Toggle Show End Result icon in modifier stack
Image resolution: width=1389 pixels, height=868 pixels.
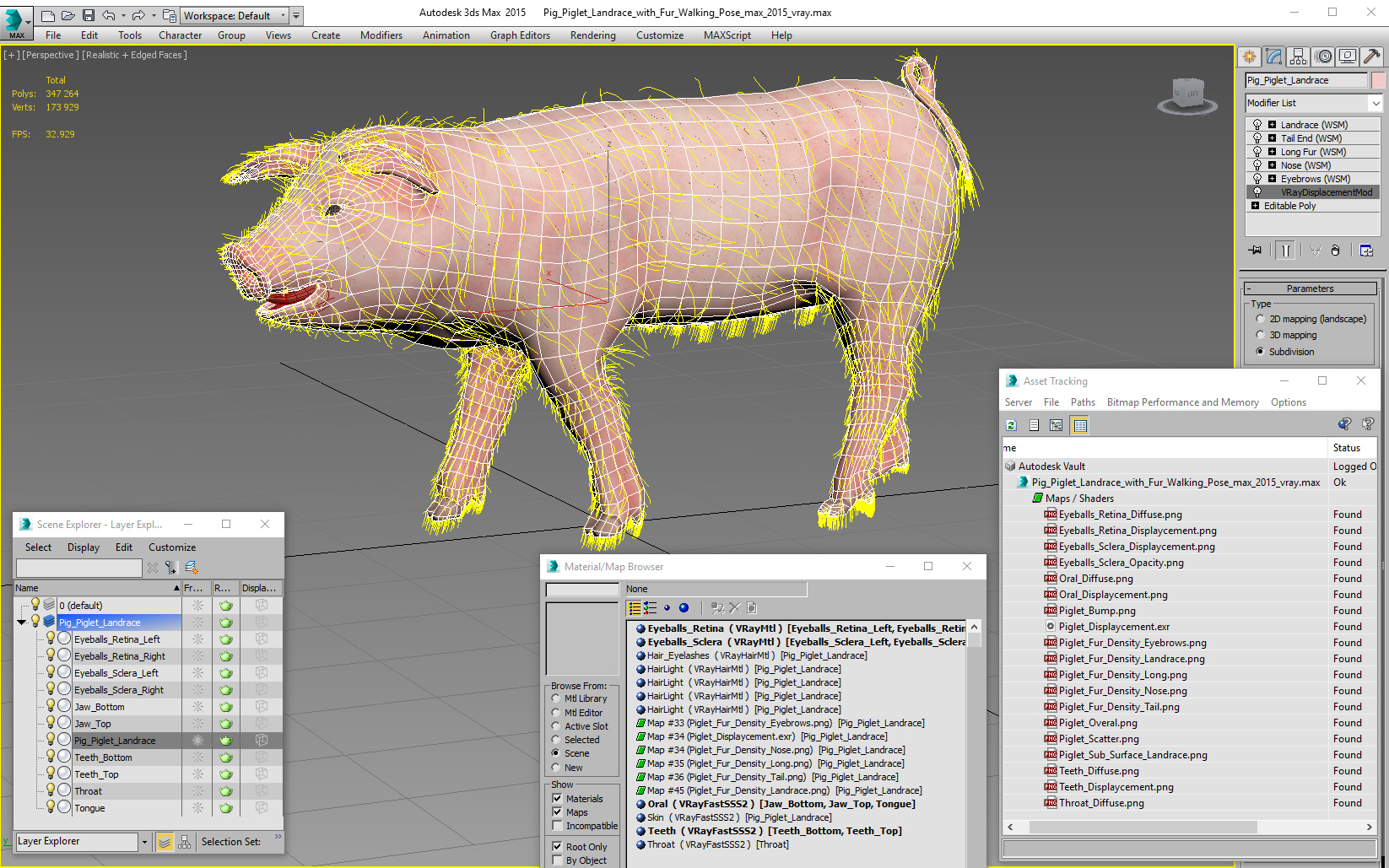pos(1285,250)
